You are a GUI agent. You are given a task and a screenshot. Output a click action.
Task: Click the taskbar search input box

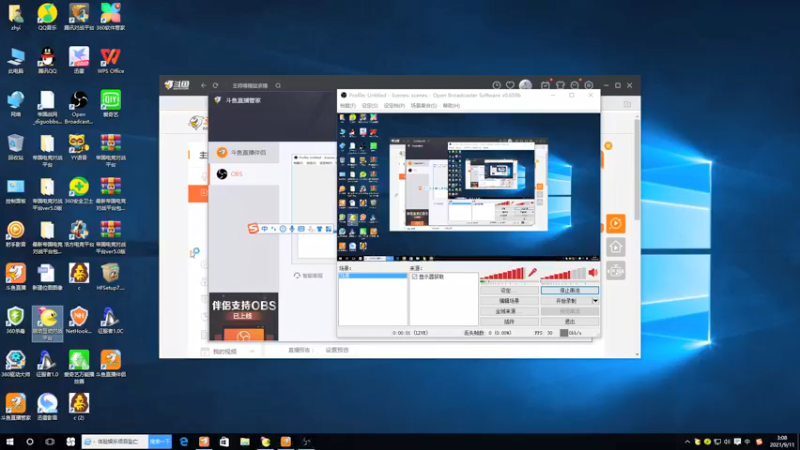click(x=115, y=442)
